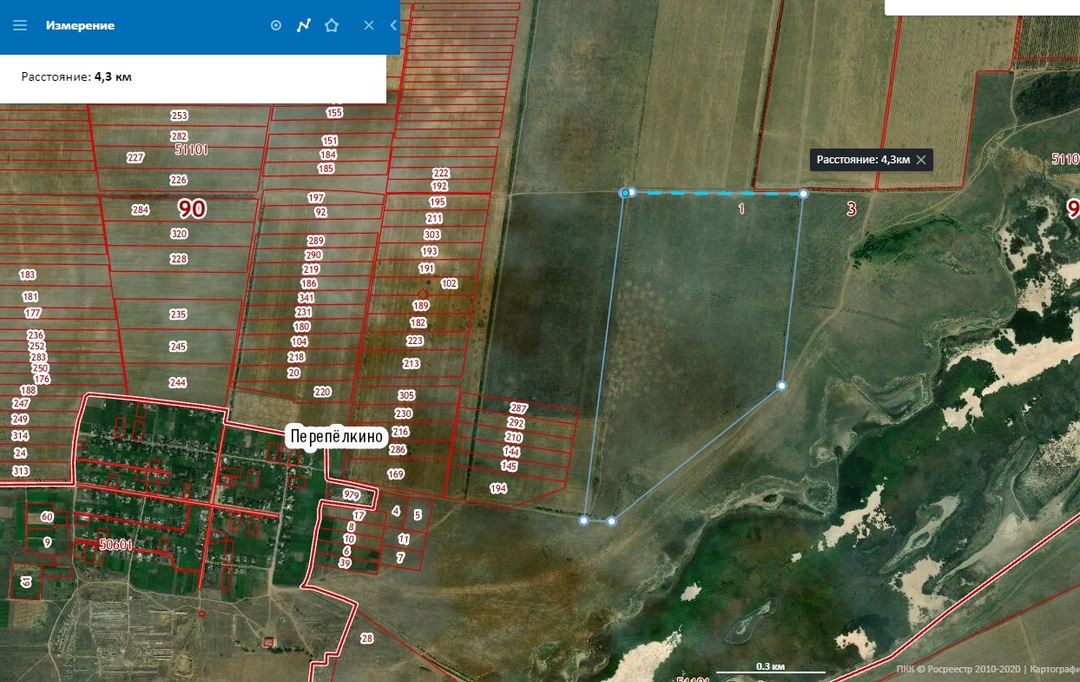Screen dimensions: 1080x682
Task: Select cadastral block 90 label
Action: click(x=191, y=208)
